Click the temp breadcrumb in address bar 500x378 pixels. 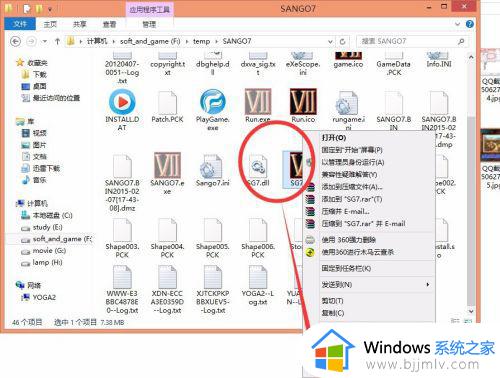201,41
